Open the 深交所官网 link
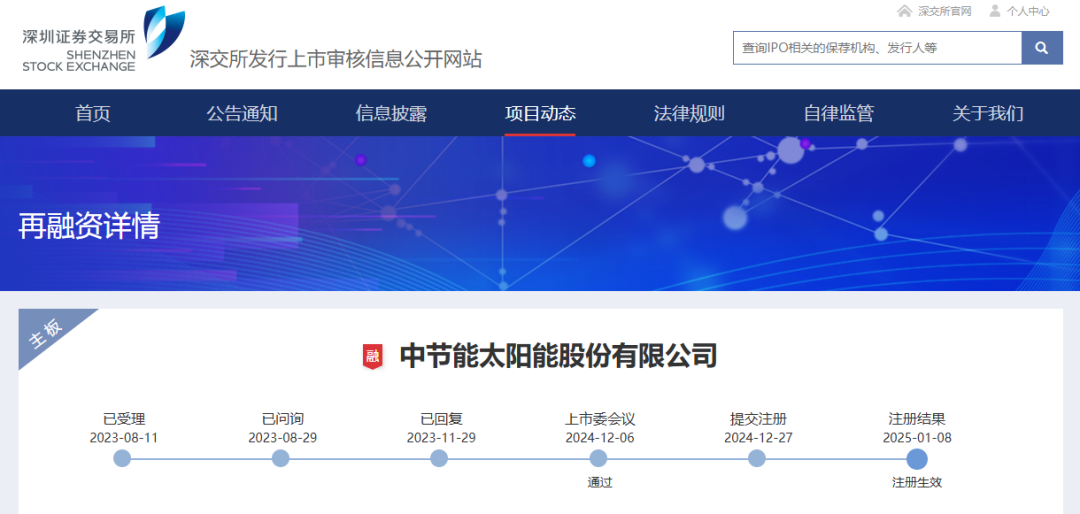Viewport: 1080px width, 514px height. (944, 11)
